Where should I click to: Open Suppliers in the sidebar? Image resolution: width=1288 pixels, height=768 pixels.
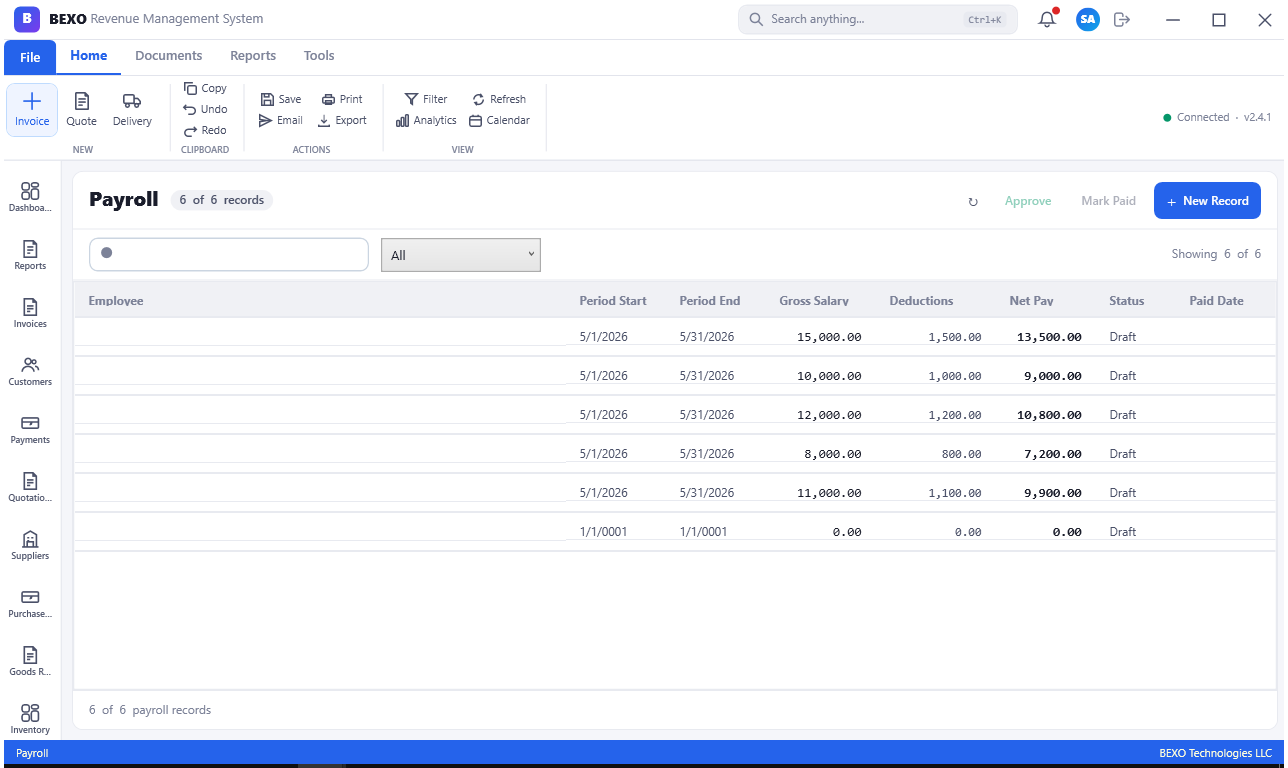(x=30, y=545)
